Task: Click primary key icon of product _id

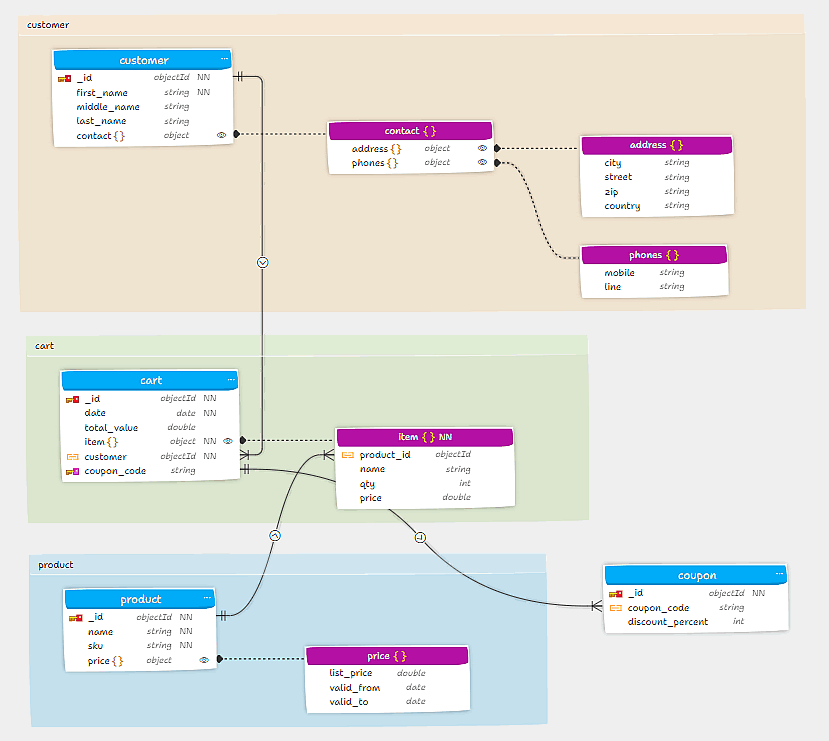Action: (75, 618)
